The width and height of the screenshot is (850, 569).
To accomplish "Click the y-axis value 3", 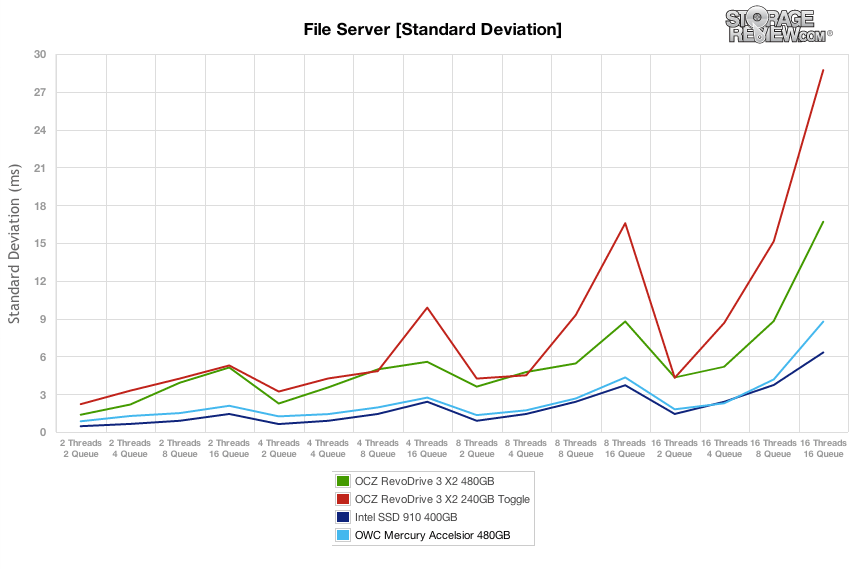I will pos(43,395).
